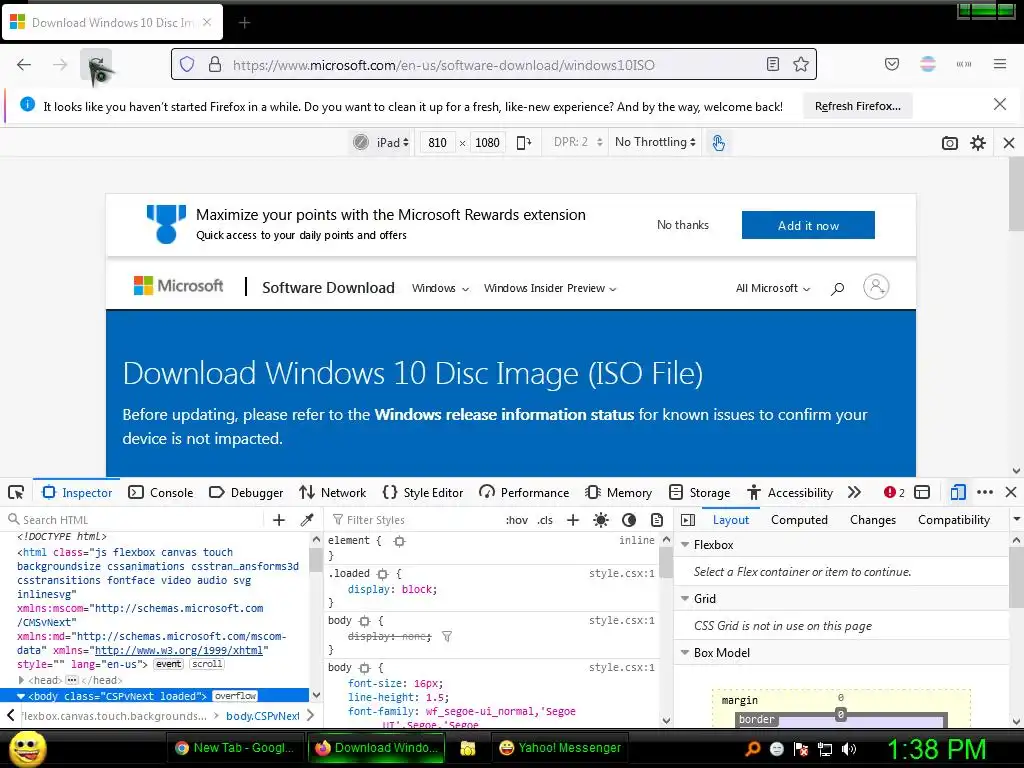
Task: Grab a color with the eyedropper
Action: (307, 520)
